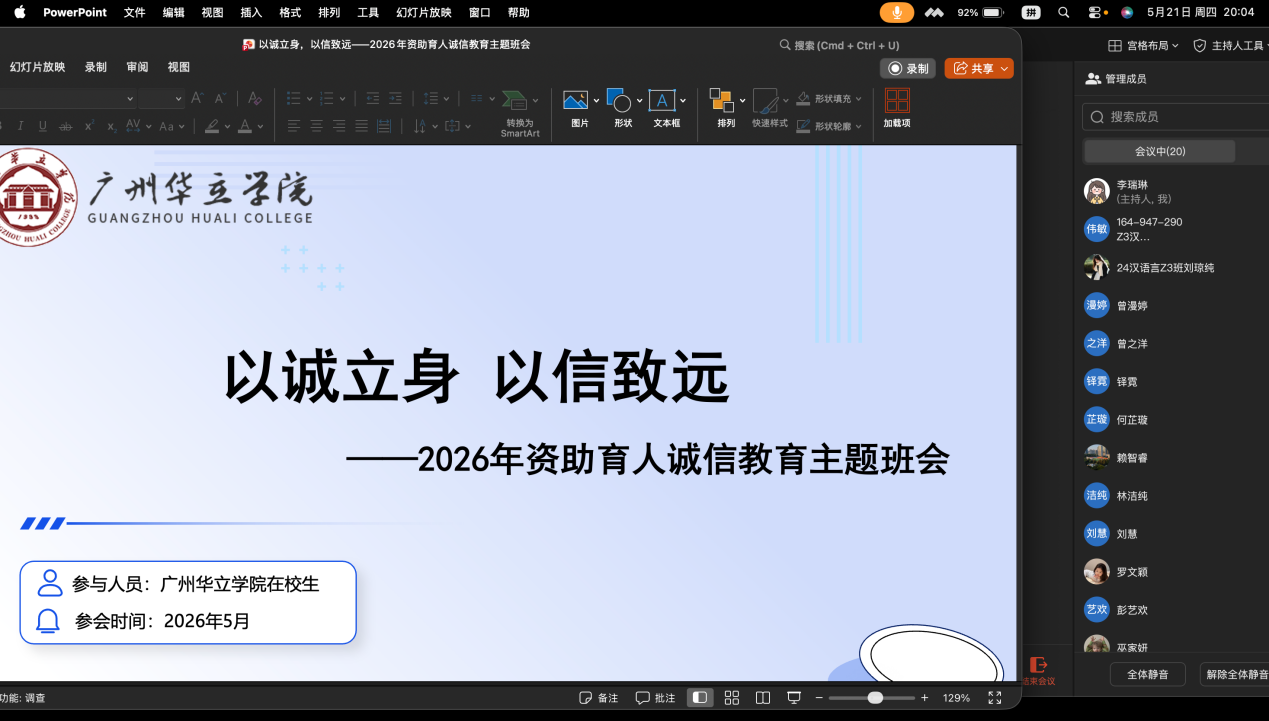Toggle italic formatting
The image size is (1269, 721).
[20, 126]
